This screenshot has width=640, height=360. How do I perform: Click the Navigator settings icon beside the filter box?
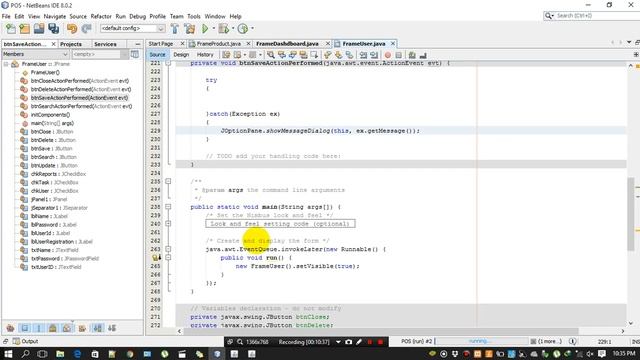[135, 54]
